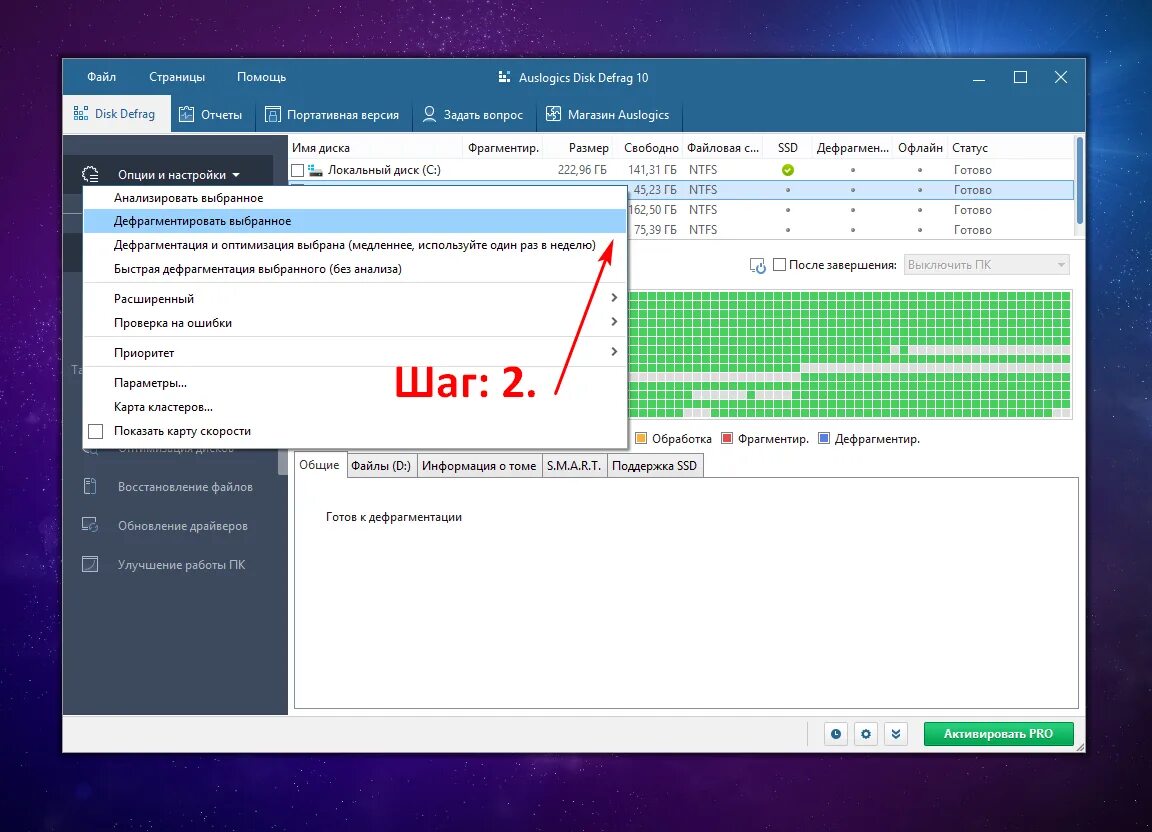The image size is (1152, 832).
Task: Expand the Проверка на ошибки submenu
Action: 355,323
